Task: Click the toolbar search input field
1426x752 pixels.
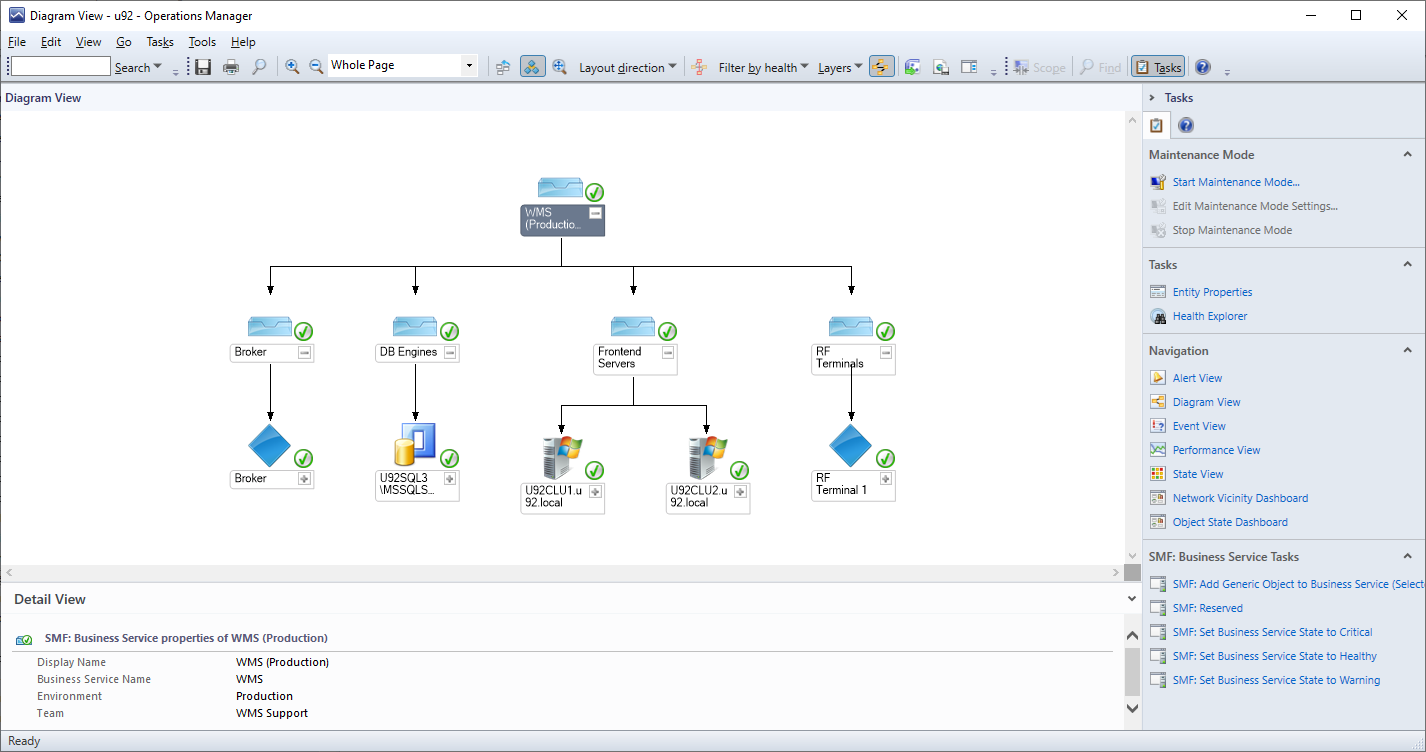Action: (60, 66)
